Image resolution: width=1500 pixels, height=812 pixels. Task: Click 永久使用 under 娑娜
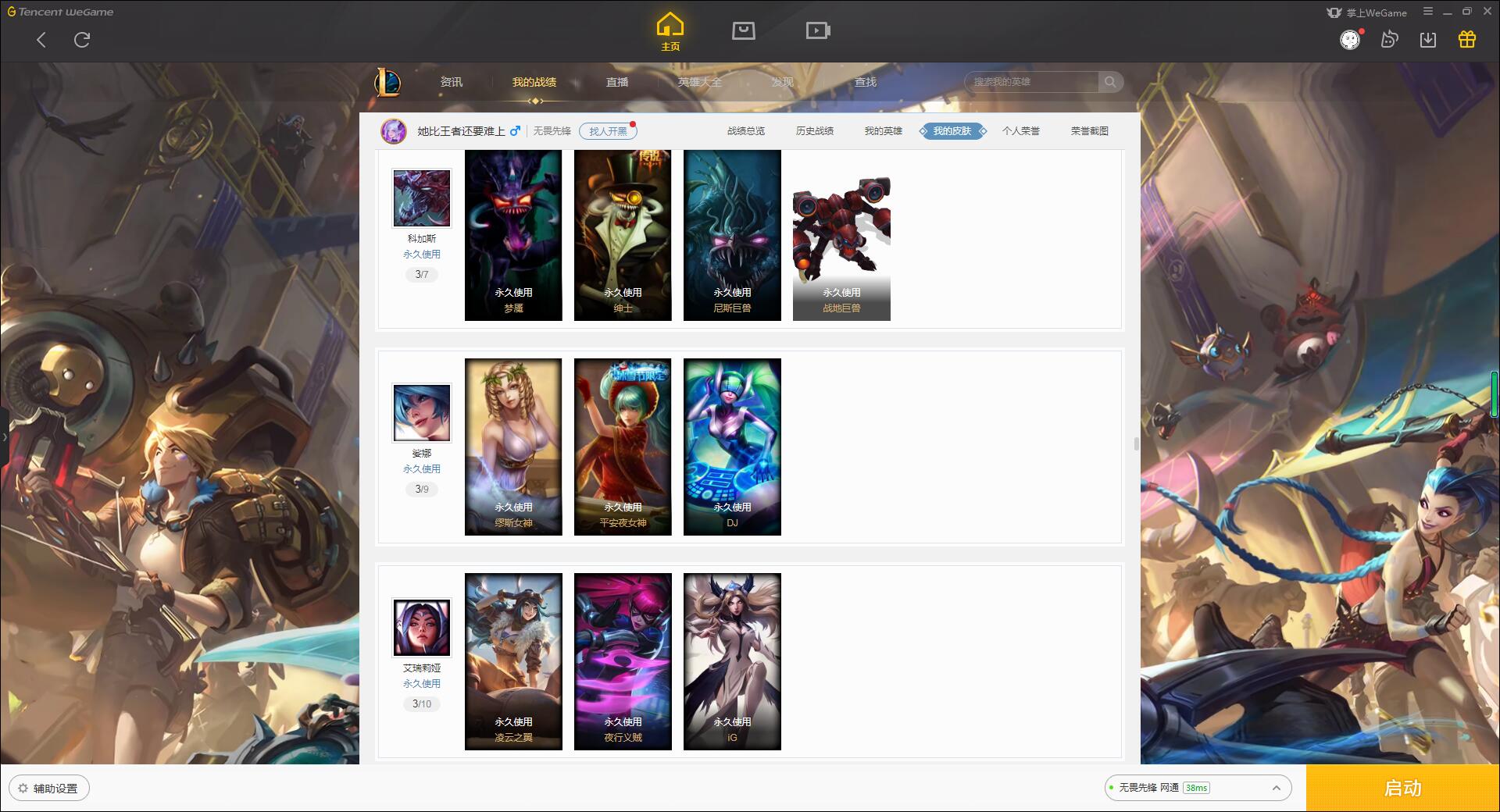click(x=422, y=469)
